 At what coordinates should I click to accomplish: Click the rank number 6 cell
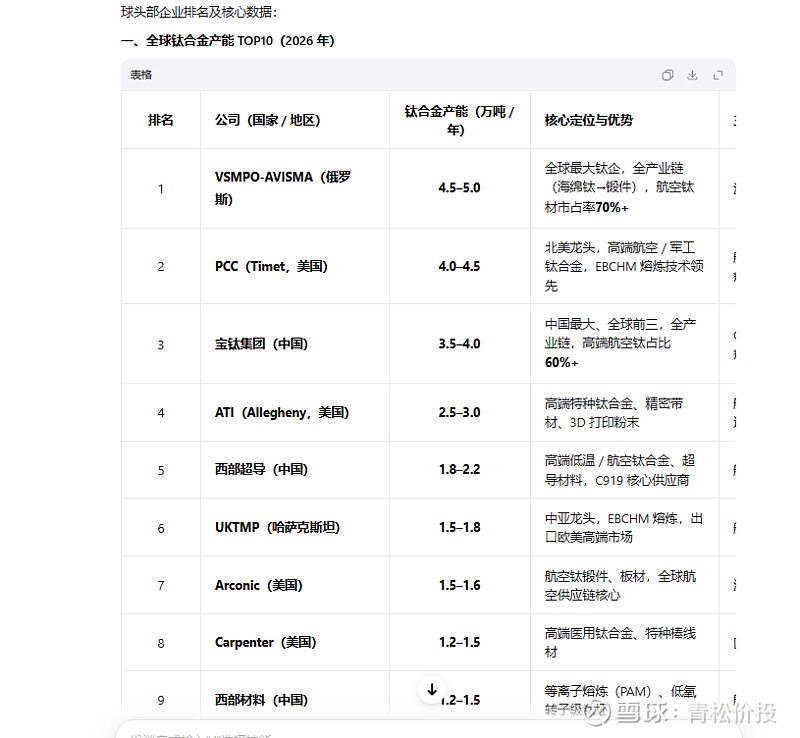pyautogui.click(x=161, y=527)
